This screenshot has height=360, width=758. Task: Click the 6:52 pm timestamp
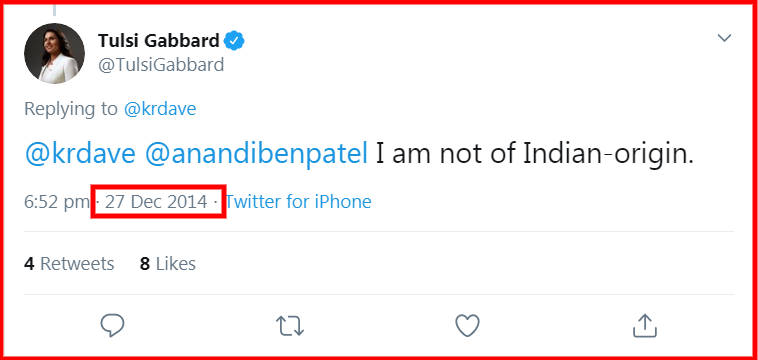pos(56,202)
